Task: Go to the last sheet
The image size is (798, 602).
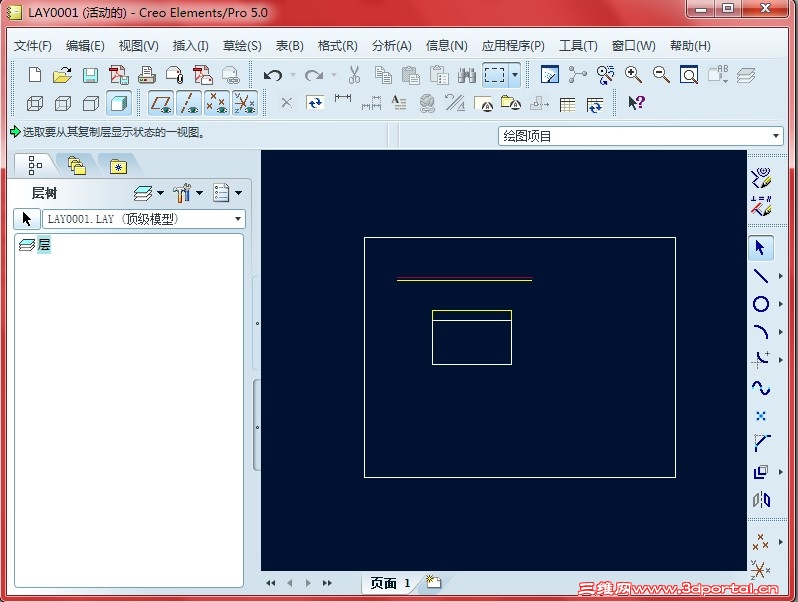Action: 327,583
